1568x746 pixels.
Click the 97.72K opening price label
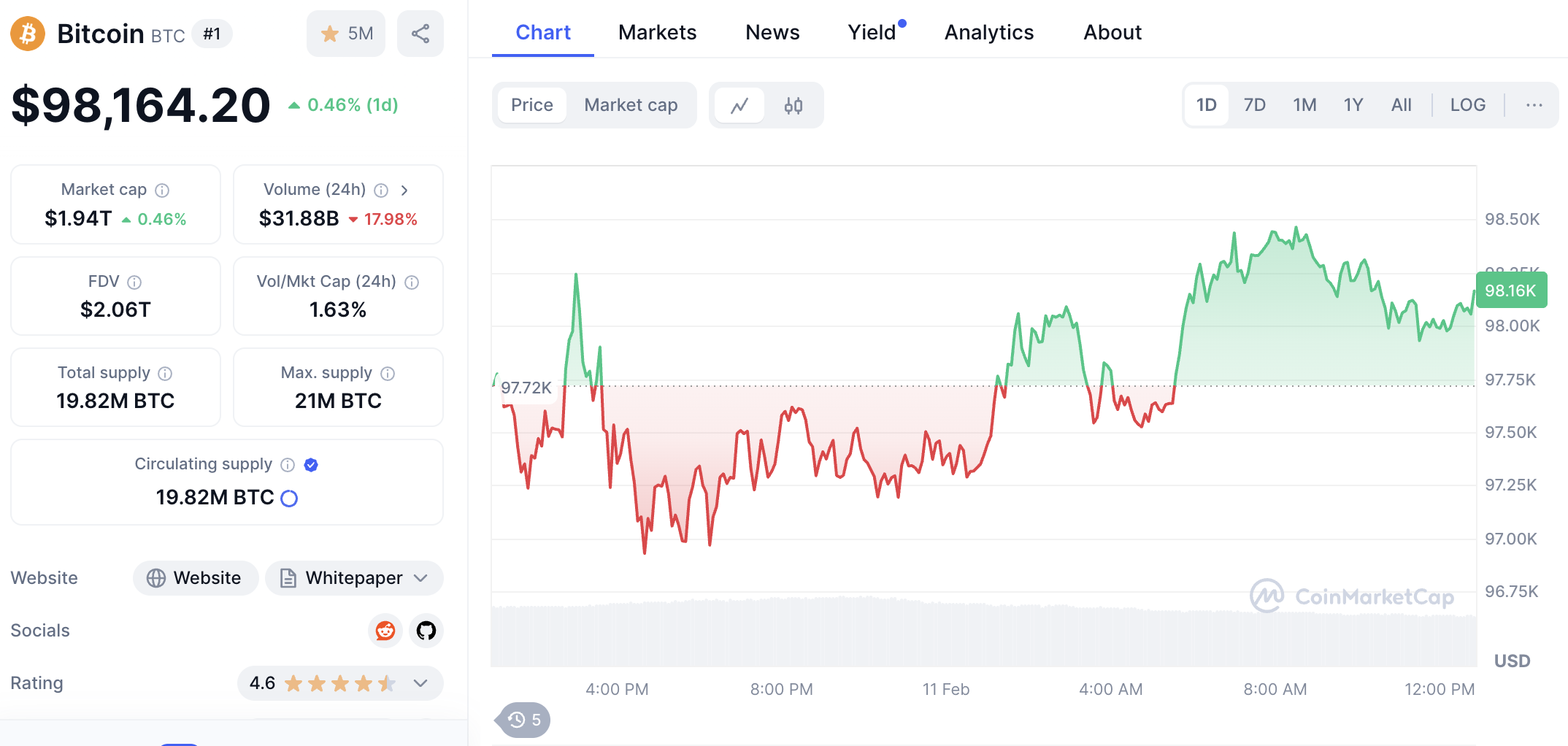coord(526,388)
